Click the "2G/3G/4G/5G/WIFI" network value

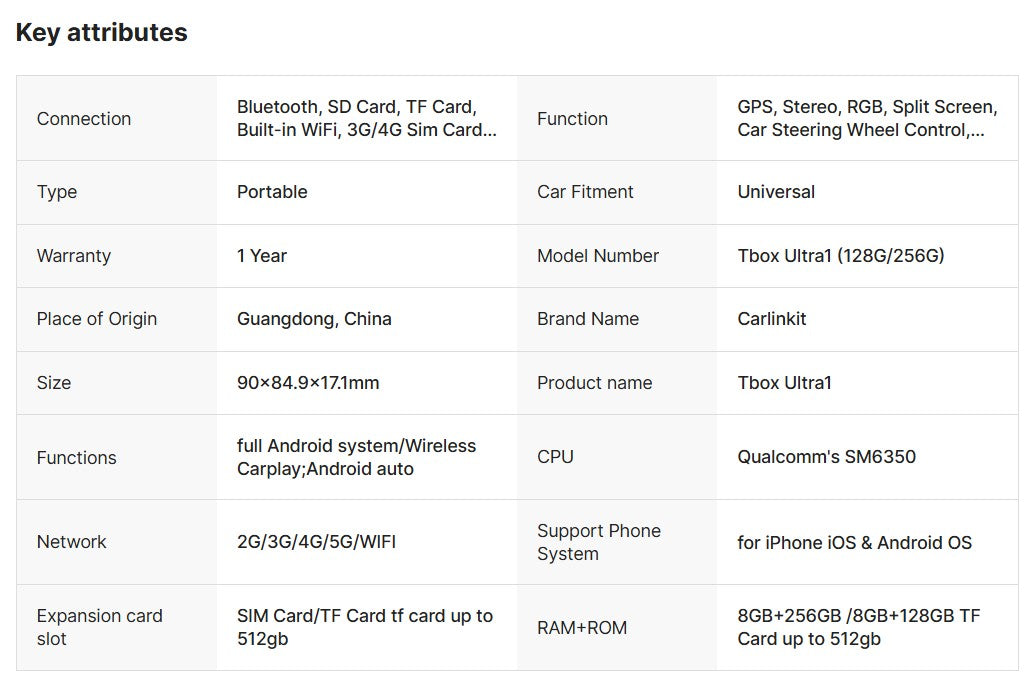click(x=316, y=542)
